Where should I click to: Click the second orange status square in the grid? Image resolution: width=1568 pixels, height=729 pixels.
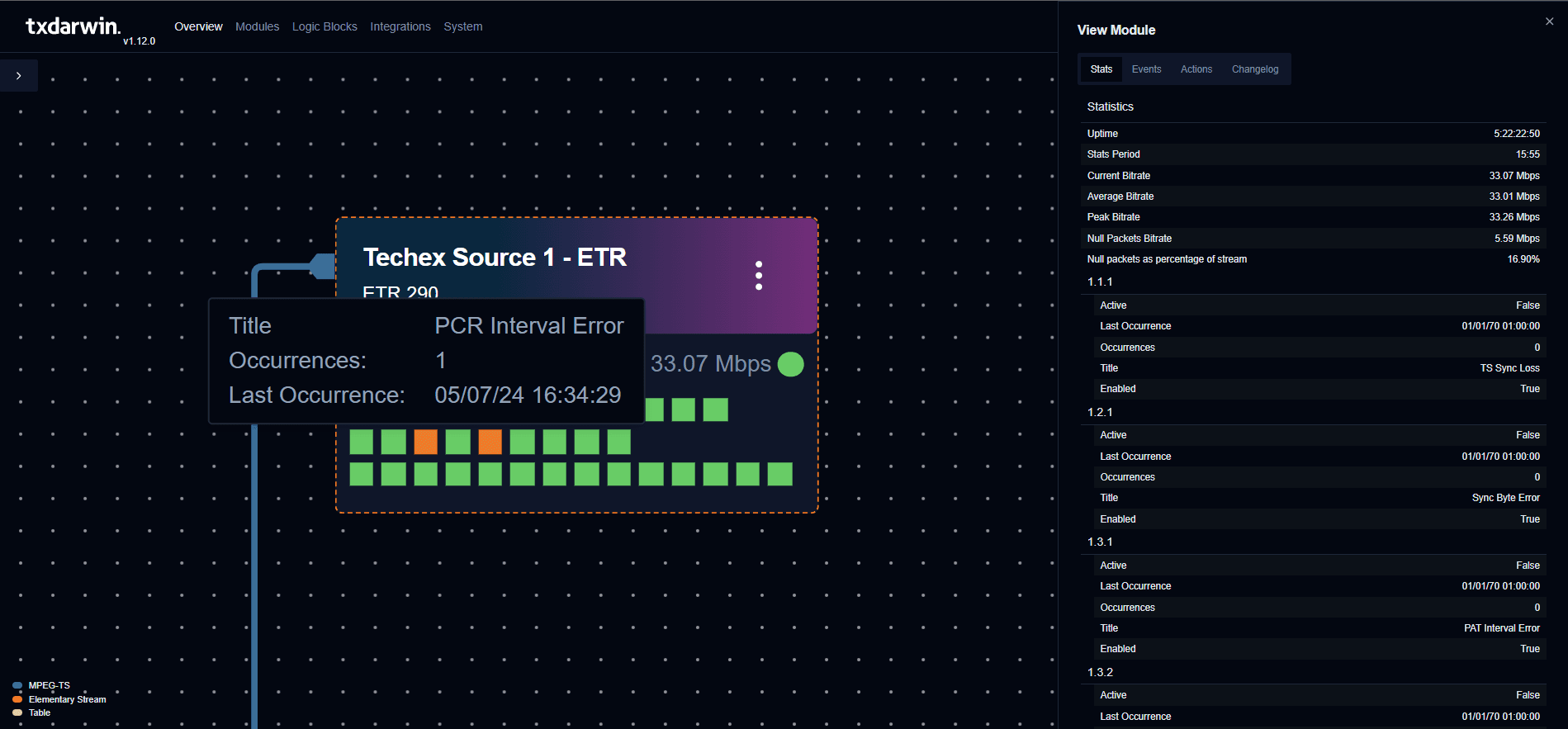tap(490, 442)
